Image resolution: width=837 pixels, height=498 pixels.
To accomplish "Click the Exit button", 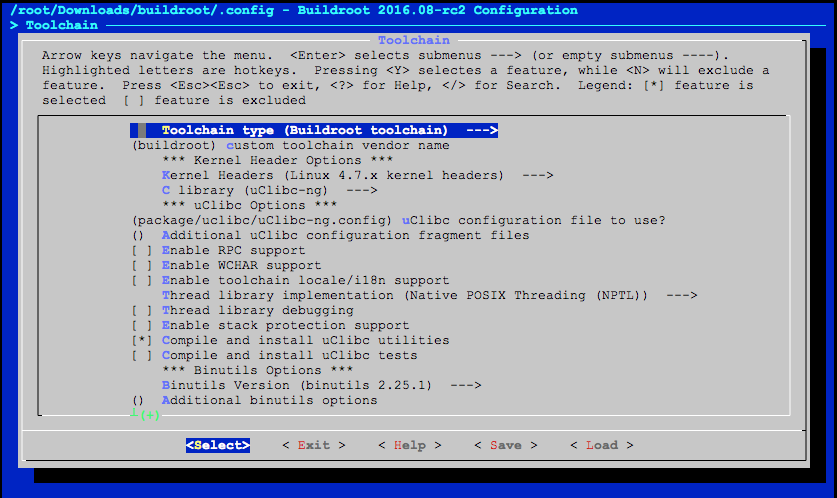I will [314, 445].
